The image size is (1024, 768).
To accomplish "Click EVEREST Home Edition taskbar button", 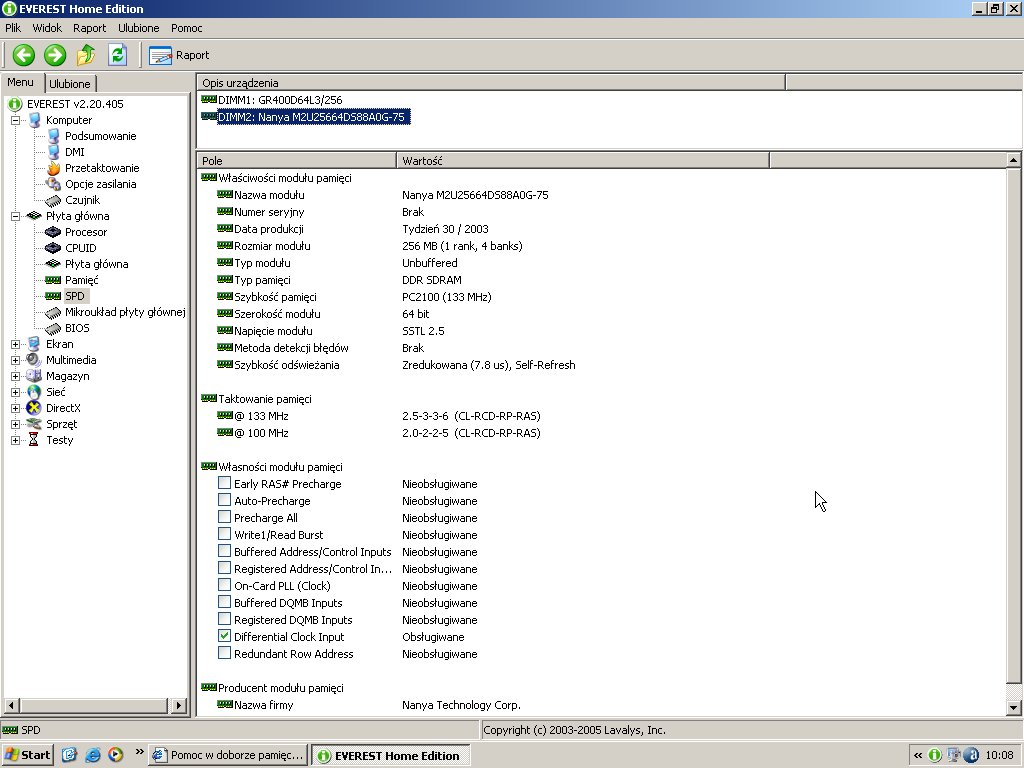I will 391,756.
